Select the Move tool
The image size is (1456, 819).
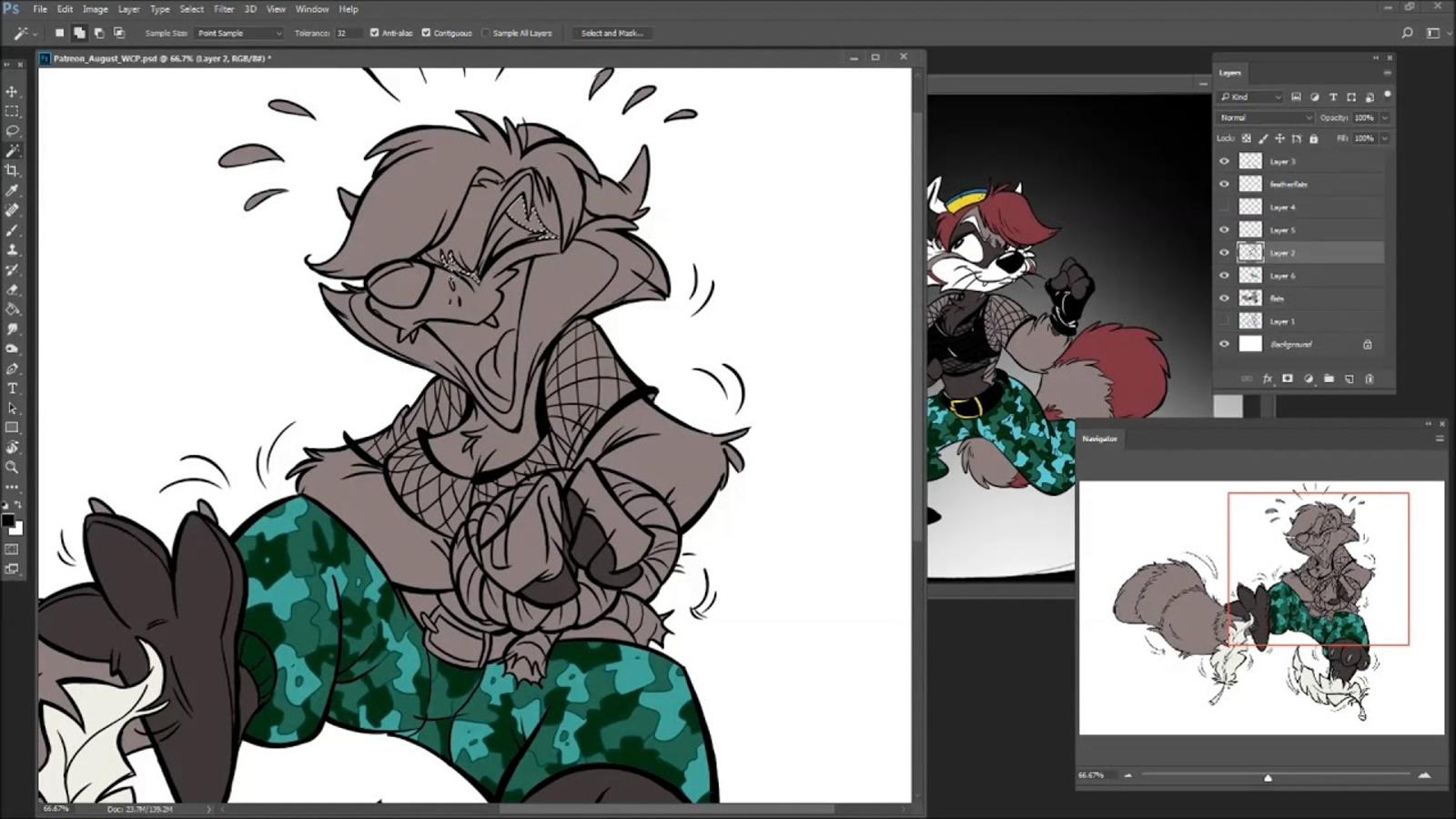click(x=12, y=92)
